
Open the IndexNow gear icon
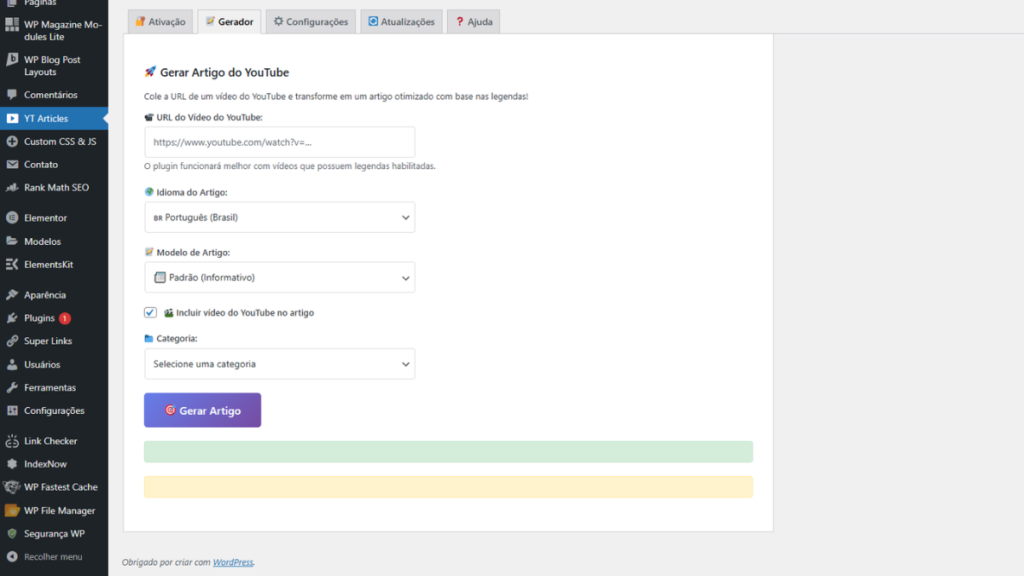click(12, 464)
